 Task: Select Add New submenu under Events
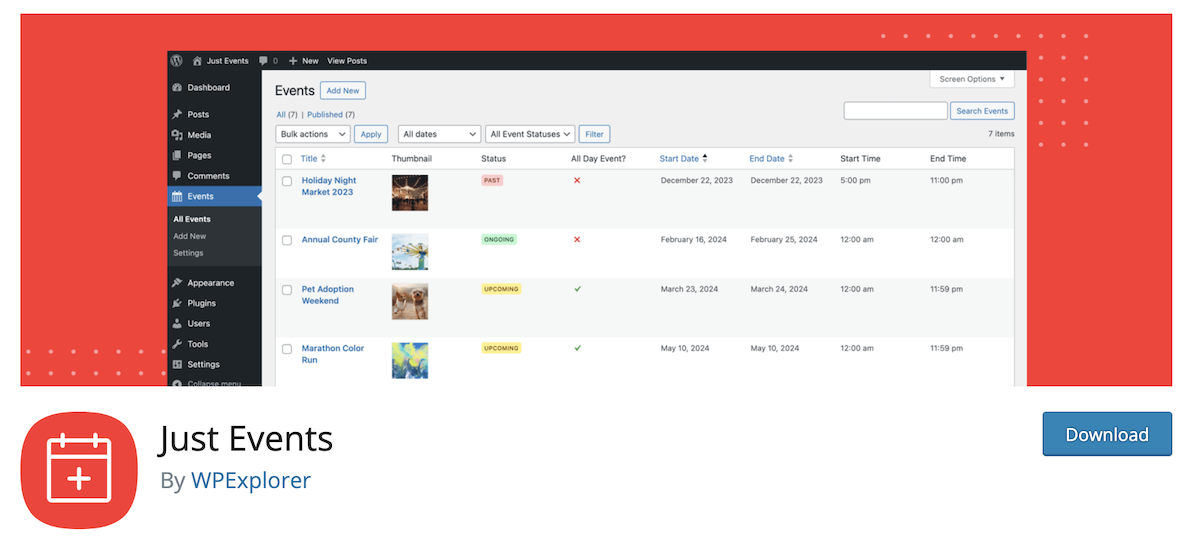tap(189, 236)
